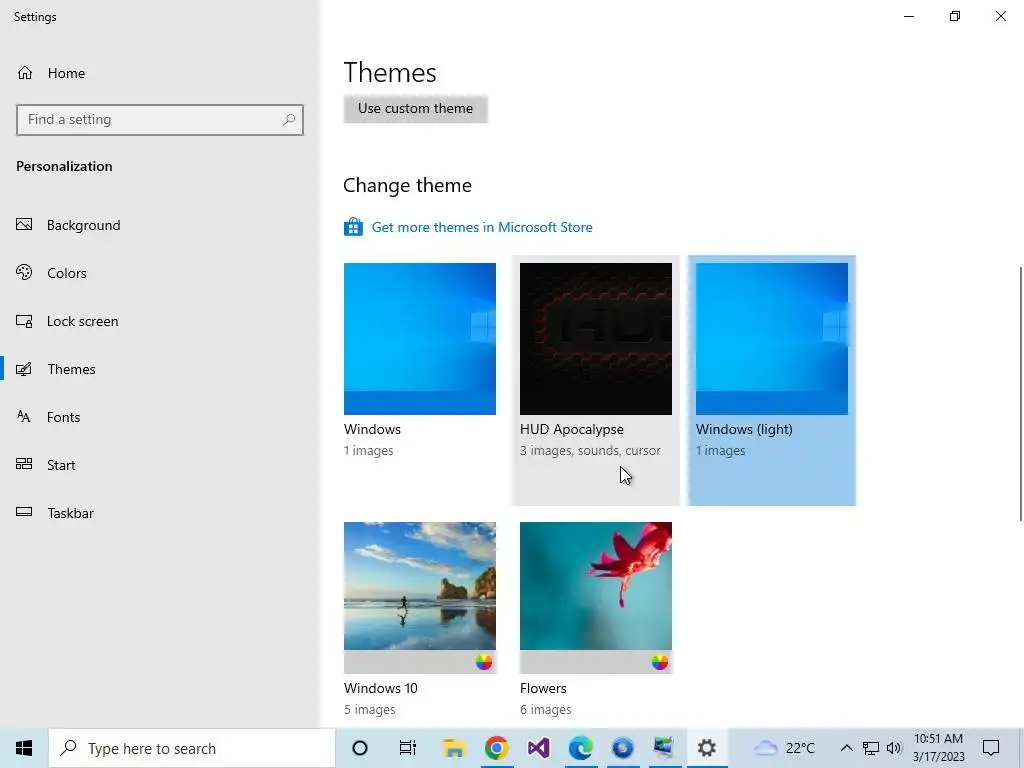Launch Google Chrome from the taskbar
1024x768 pixels.
point(496,748)
